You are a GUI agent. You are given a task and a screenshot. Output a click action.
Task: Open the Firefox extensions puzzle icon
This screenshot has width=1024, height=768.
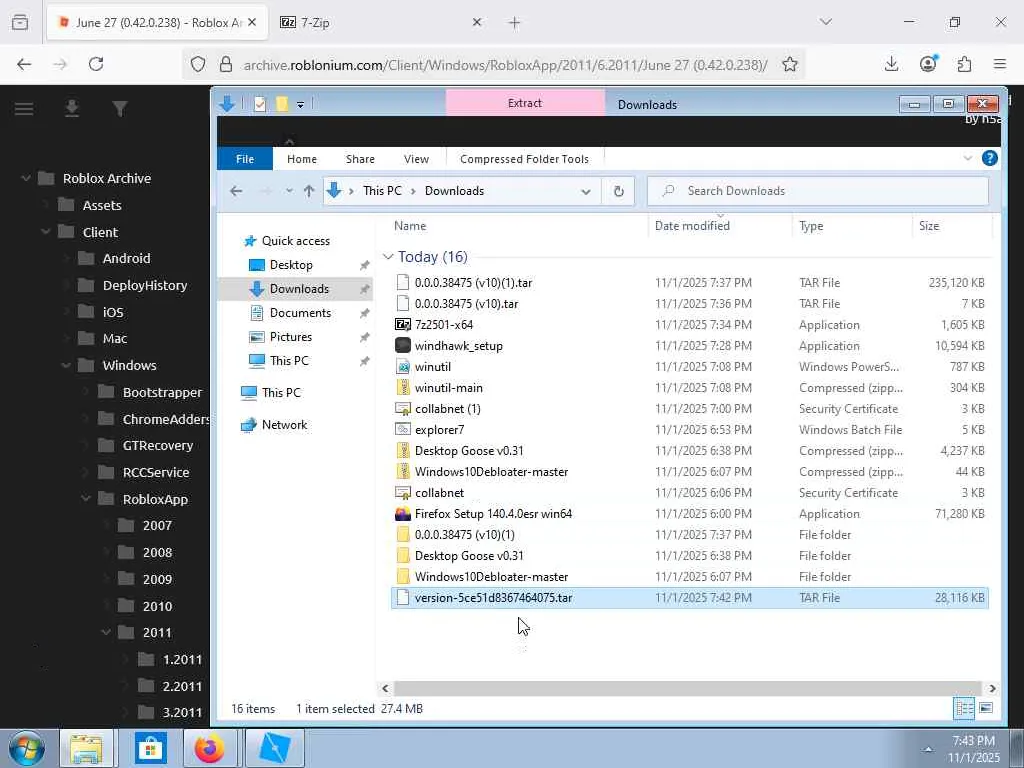click(964, 64)
